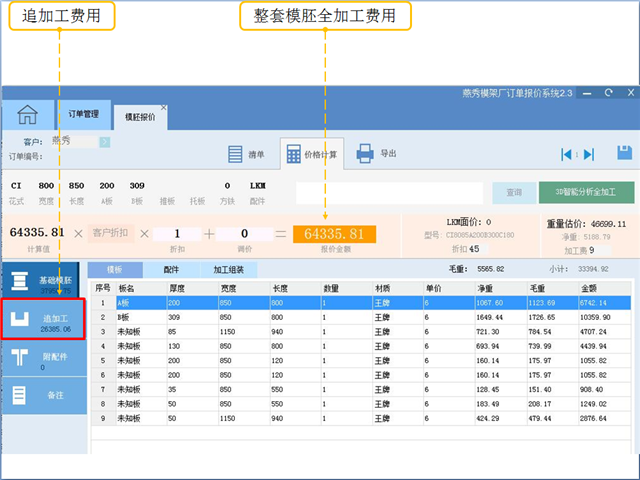Go to the home page icon

click(x=27, y=115)
